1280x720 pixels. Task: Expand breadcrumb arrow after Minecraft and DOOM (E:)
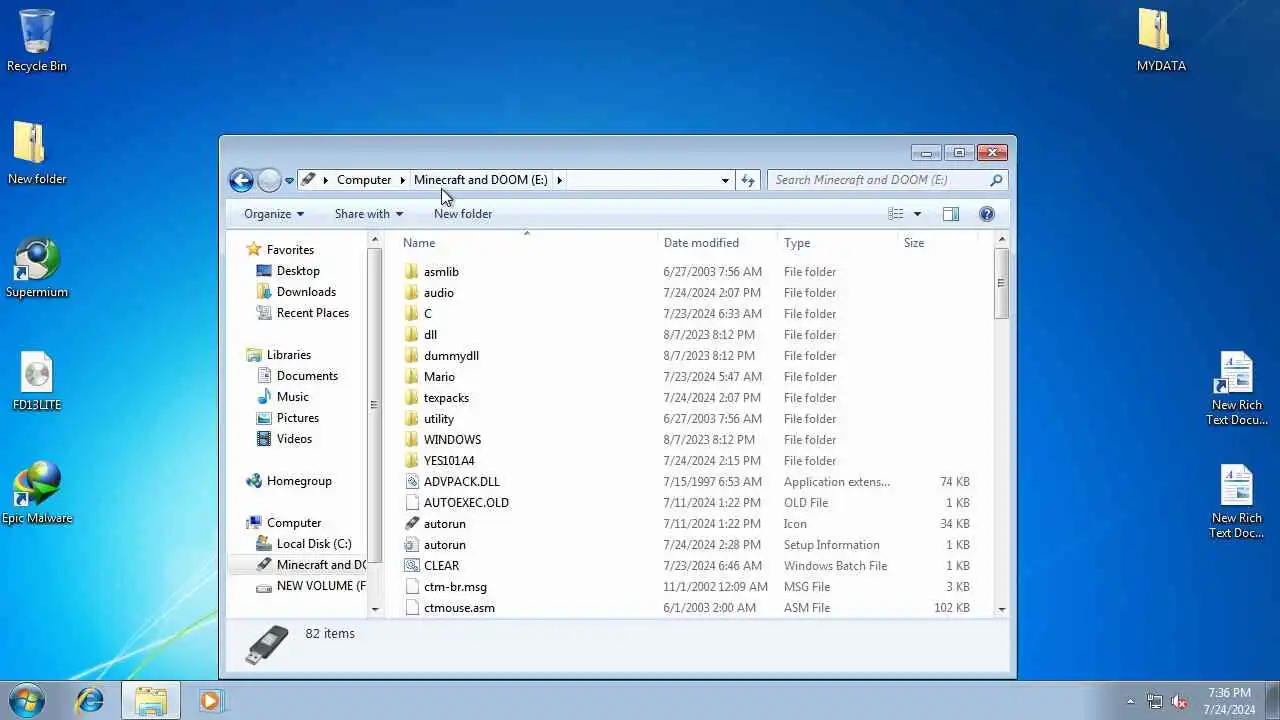tap(559, 180)
